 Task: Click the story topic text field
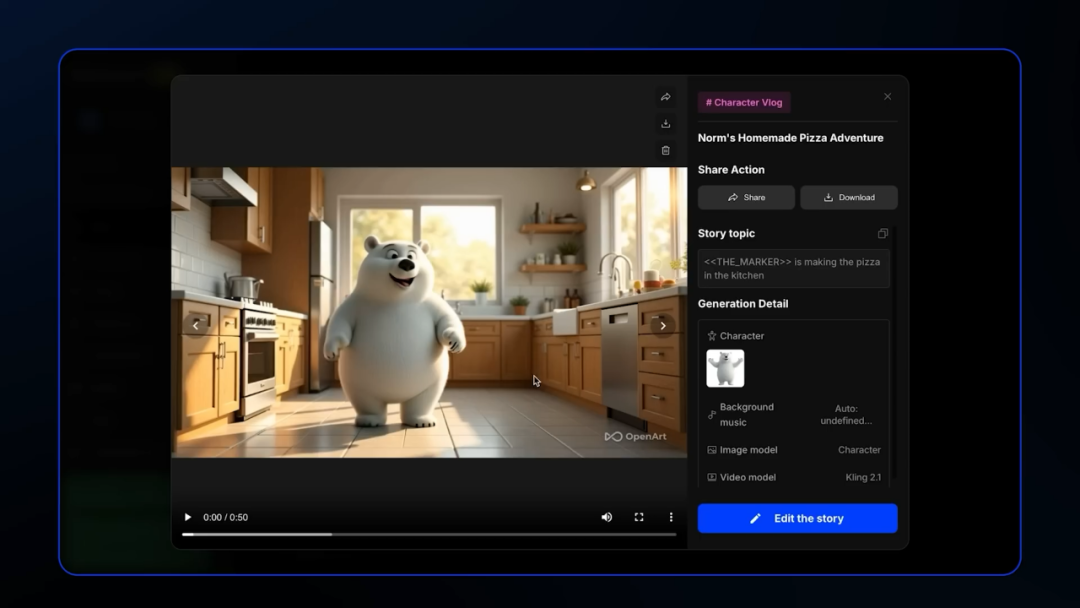pyautogui.click(x=793, y=269)
